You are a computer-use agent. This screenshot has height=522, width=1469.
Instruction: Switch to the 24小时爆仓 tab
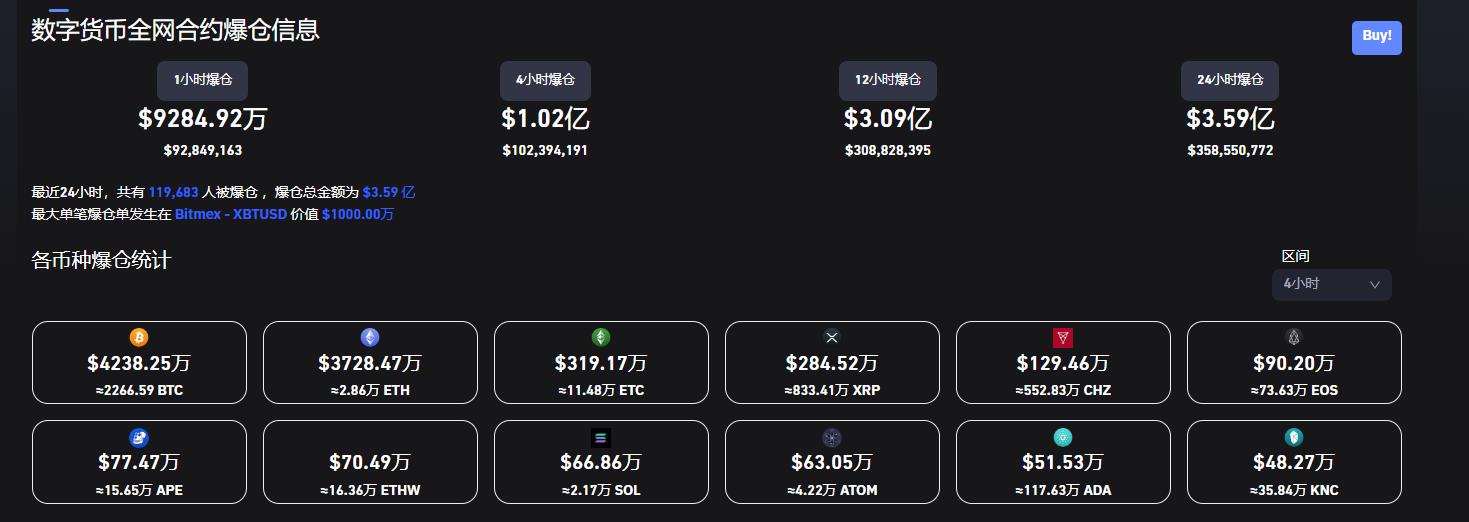click(x=1230, y=80)
